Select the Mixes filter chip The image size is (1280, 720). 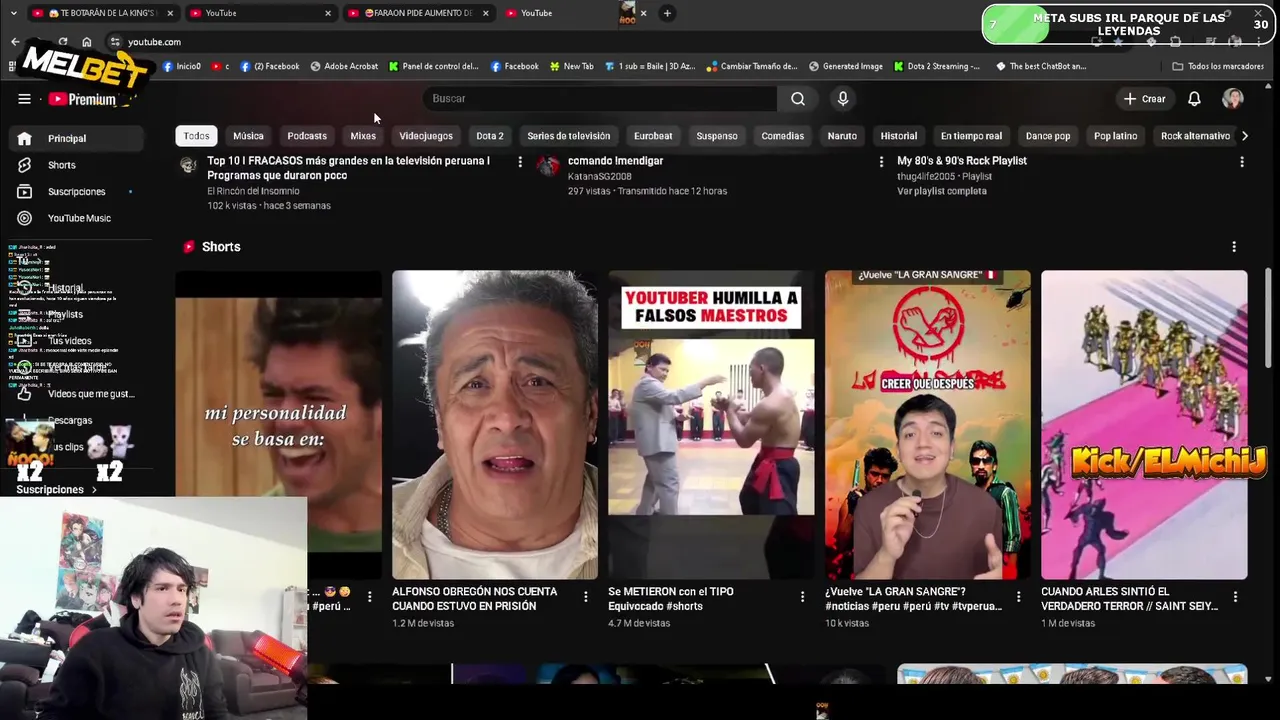(363, 136)
